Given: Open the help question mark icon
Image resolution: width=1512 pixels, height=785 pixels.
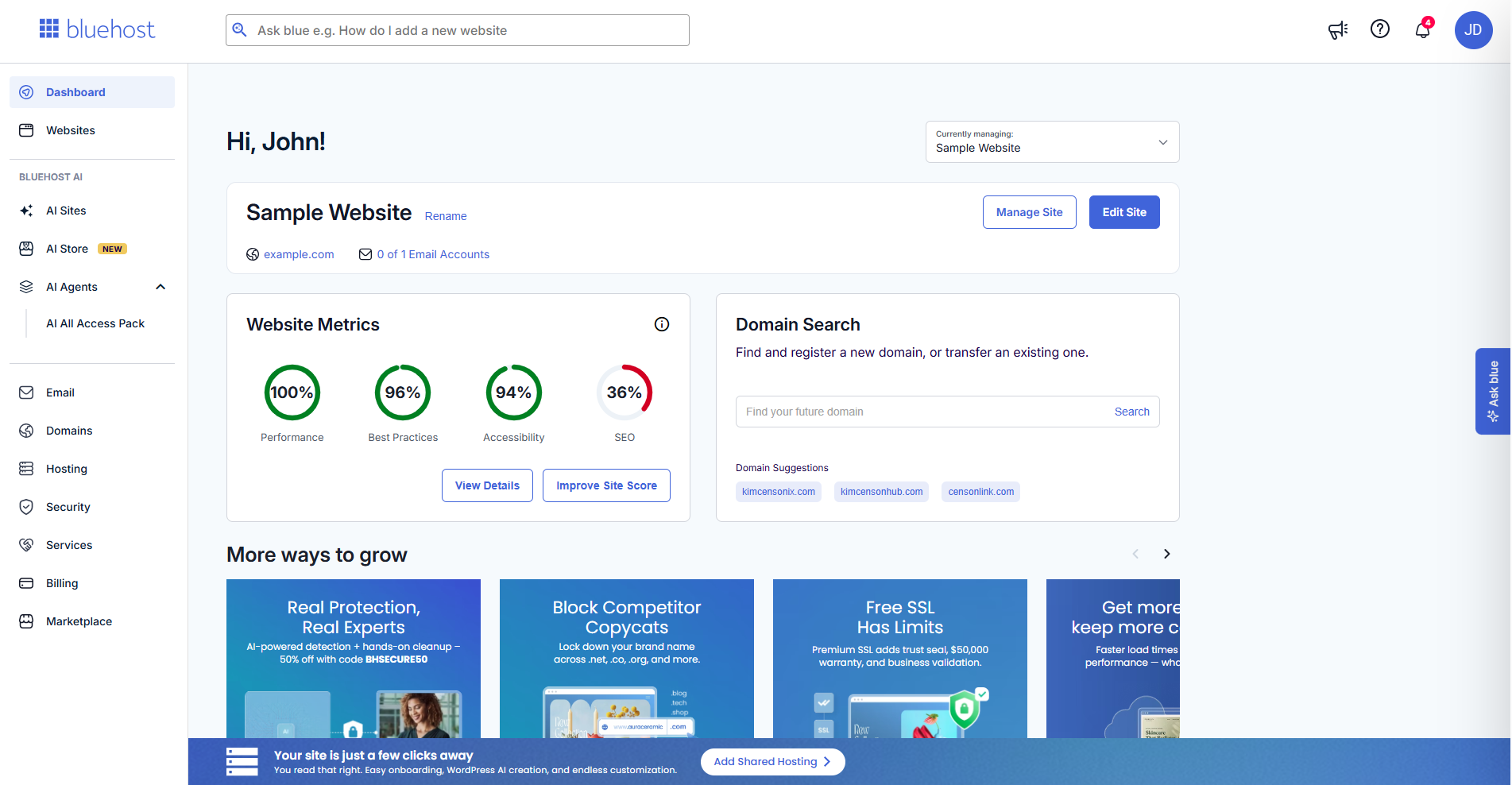Looking at the screenshot, I should coord(1380,29).
